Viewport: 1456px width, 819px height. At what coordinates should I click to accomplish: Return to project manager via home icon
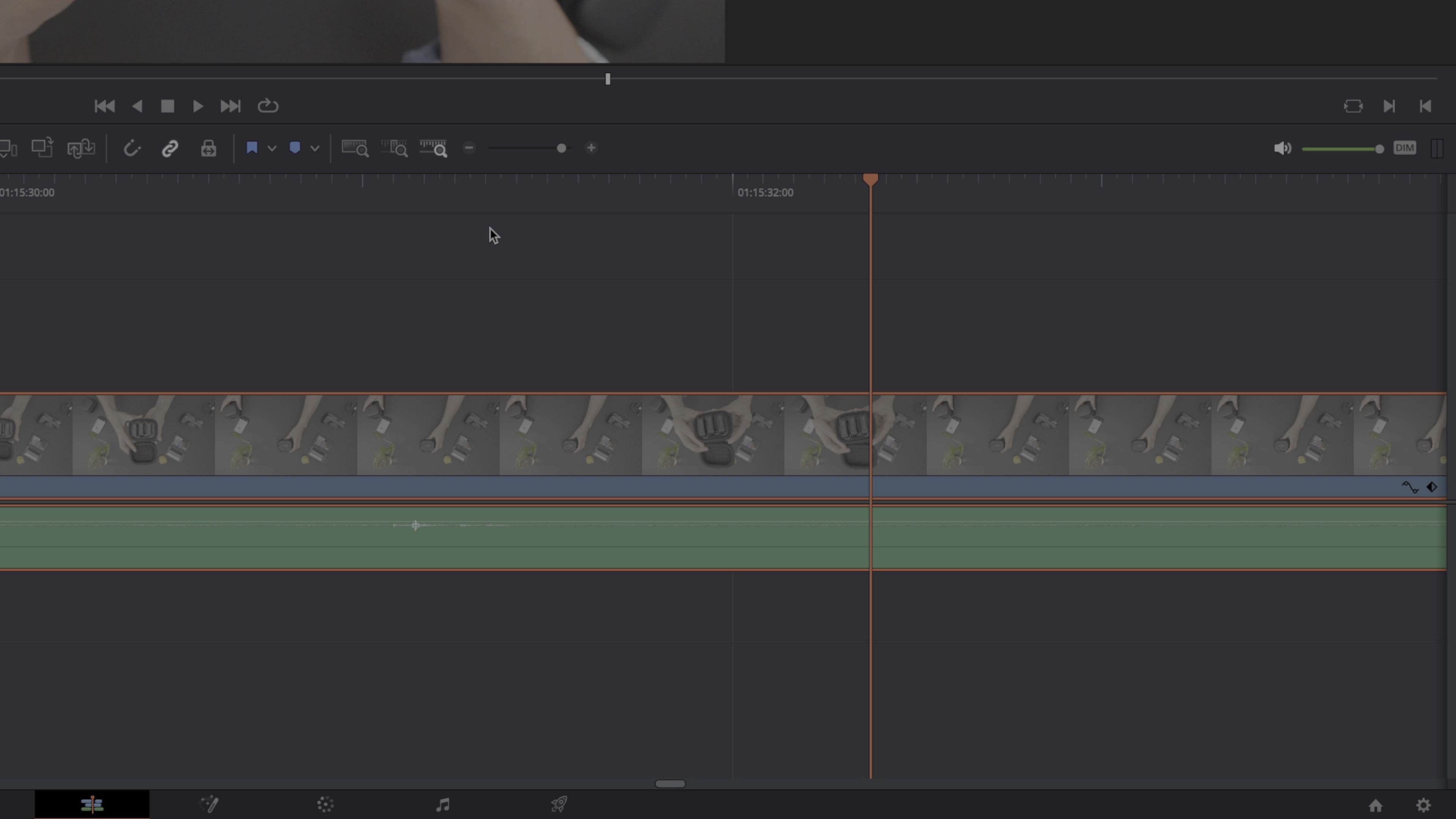point(1376,804)
